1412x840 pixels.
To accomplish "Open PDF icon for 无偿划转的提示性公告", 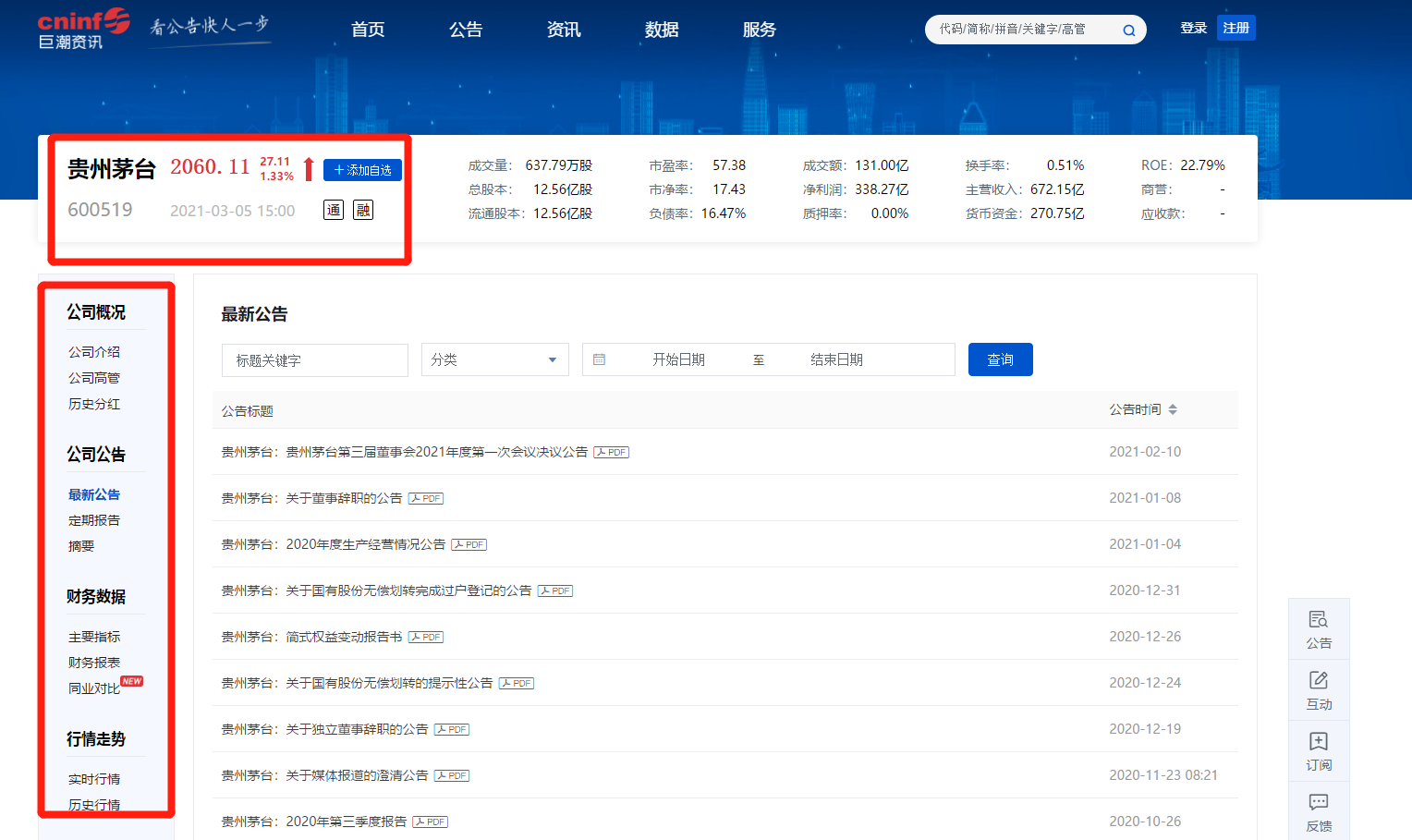I will click(517, 683).
